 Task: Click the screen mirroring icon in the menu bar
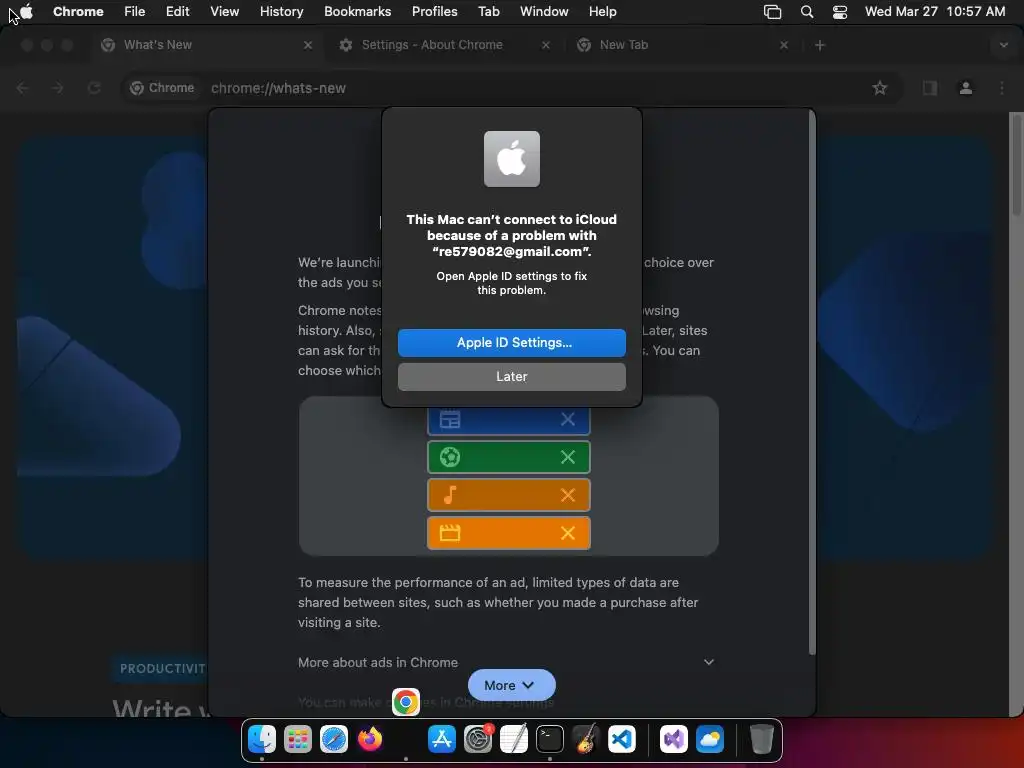773,12
